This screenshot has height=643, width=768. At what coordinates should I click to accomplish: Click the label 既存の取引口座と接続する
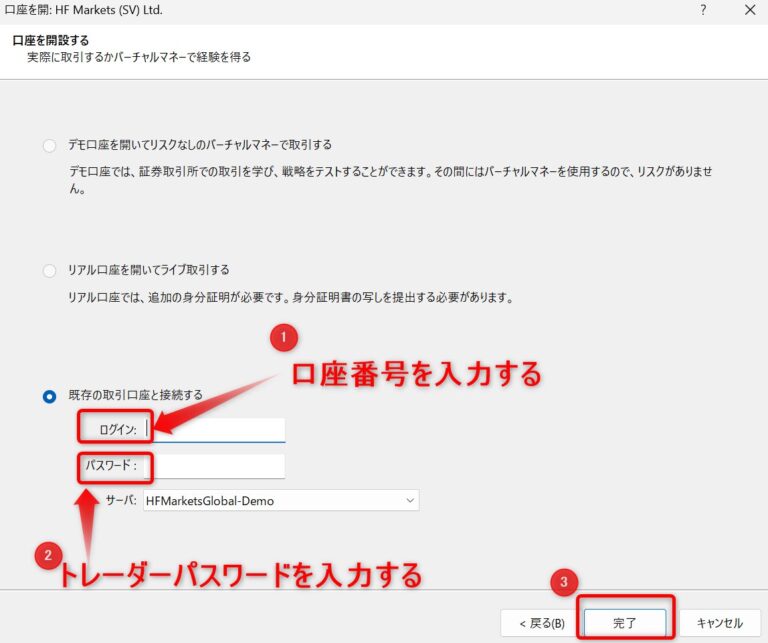pos(136,395)
